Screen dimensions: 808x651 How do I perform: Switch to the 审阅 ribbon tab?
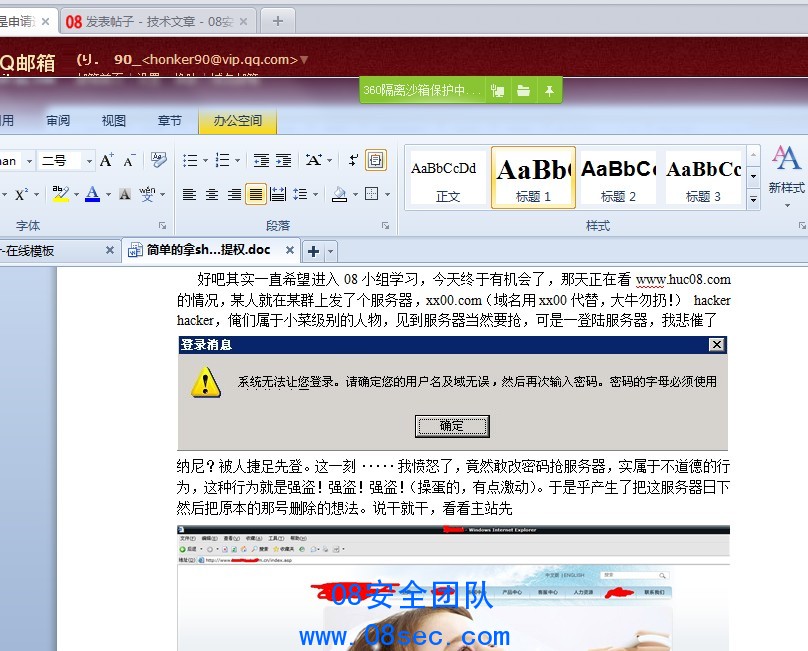coord(58,121)
